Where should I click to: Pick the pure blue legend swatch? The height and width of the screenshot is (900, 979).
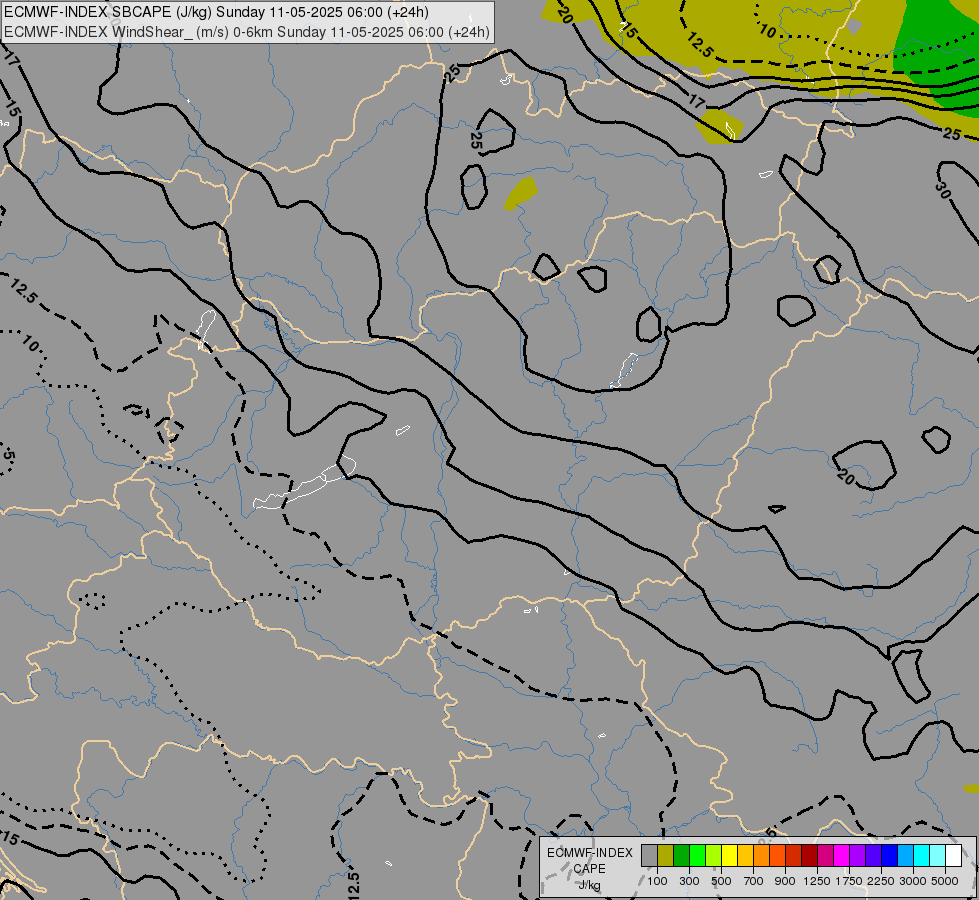click(889, 855)
